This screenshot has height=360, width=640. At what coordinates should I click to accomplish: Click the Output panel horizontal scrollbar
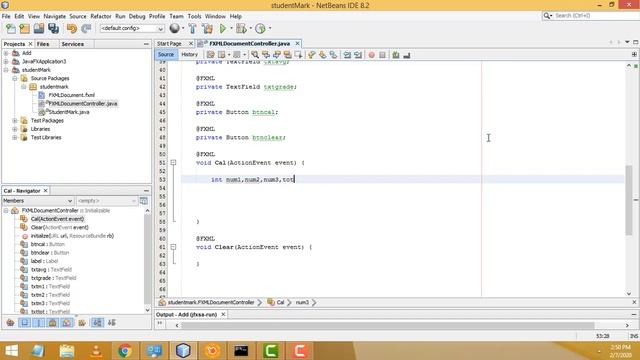(388, 325)
